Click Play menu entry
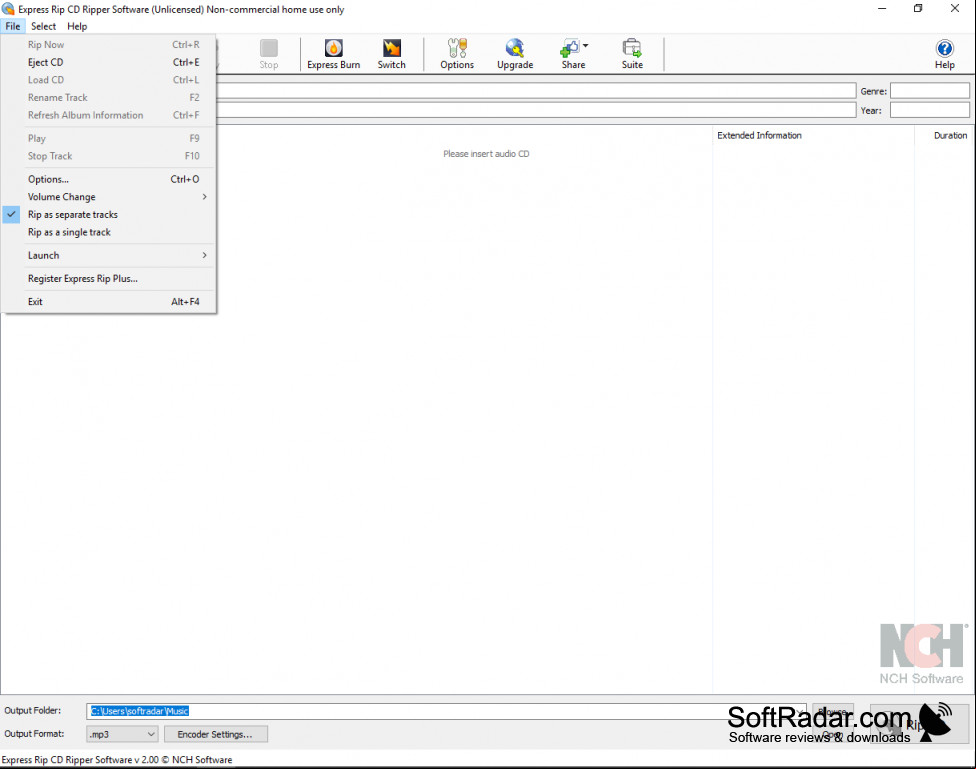Viewport: 976px width, 769px height. [x=108, y=138]
